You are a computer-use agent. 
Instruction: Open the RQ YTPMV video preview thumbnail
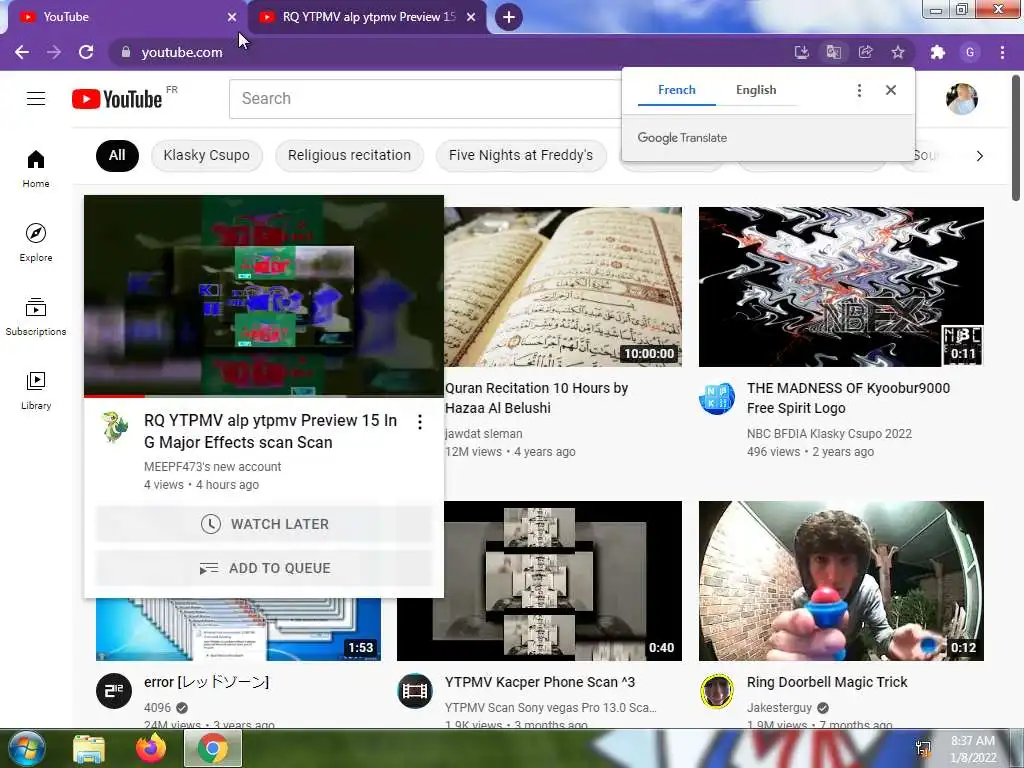click(264, 296)
